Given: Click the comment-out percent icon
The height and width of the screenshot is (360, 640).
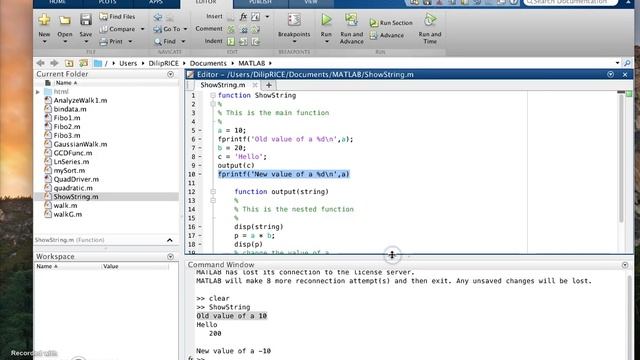Looking at the screenshot, I should pos(231,29).
